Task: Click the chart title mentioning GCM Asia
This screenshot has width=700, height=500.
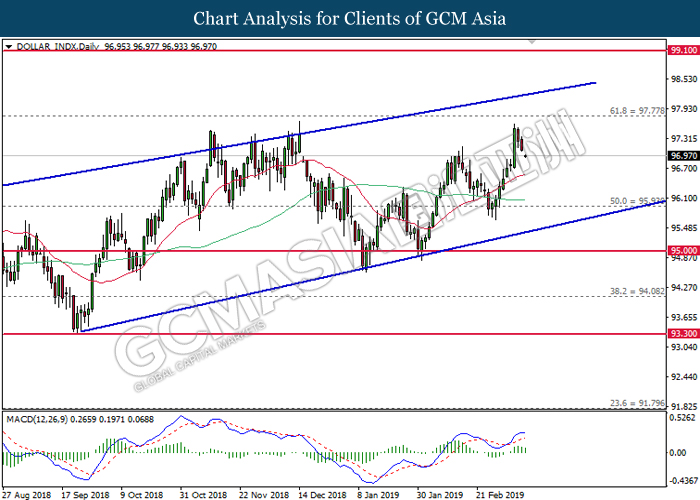Action: (349, 18)
